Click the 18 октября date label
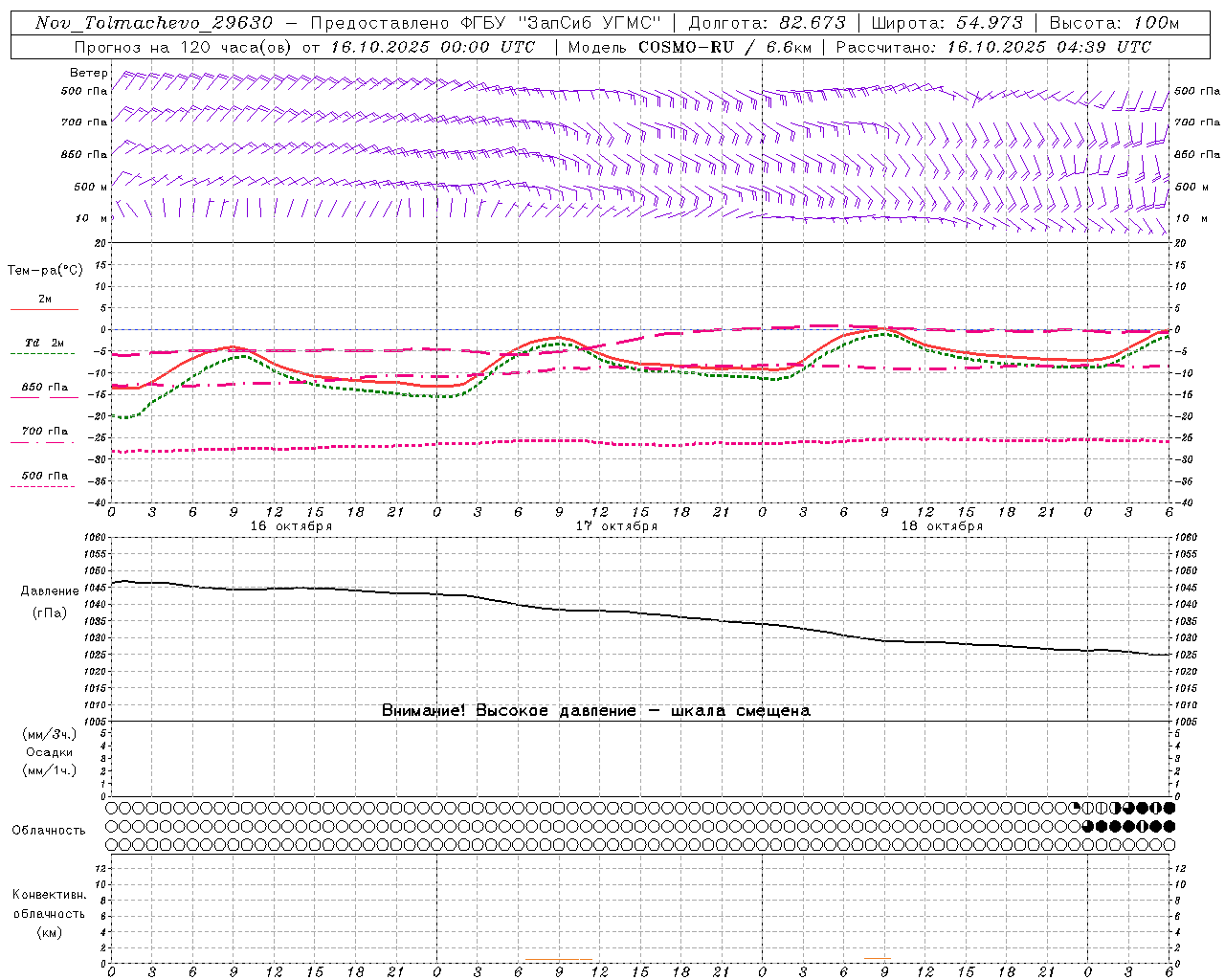Image resolution: width=1225 pixels, height=980 pixels. [942, 526]
